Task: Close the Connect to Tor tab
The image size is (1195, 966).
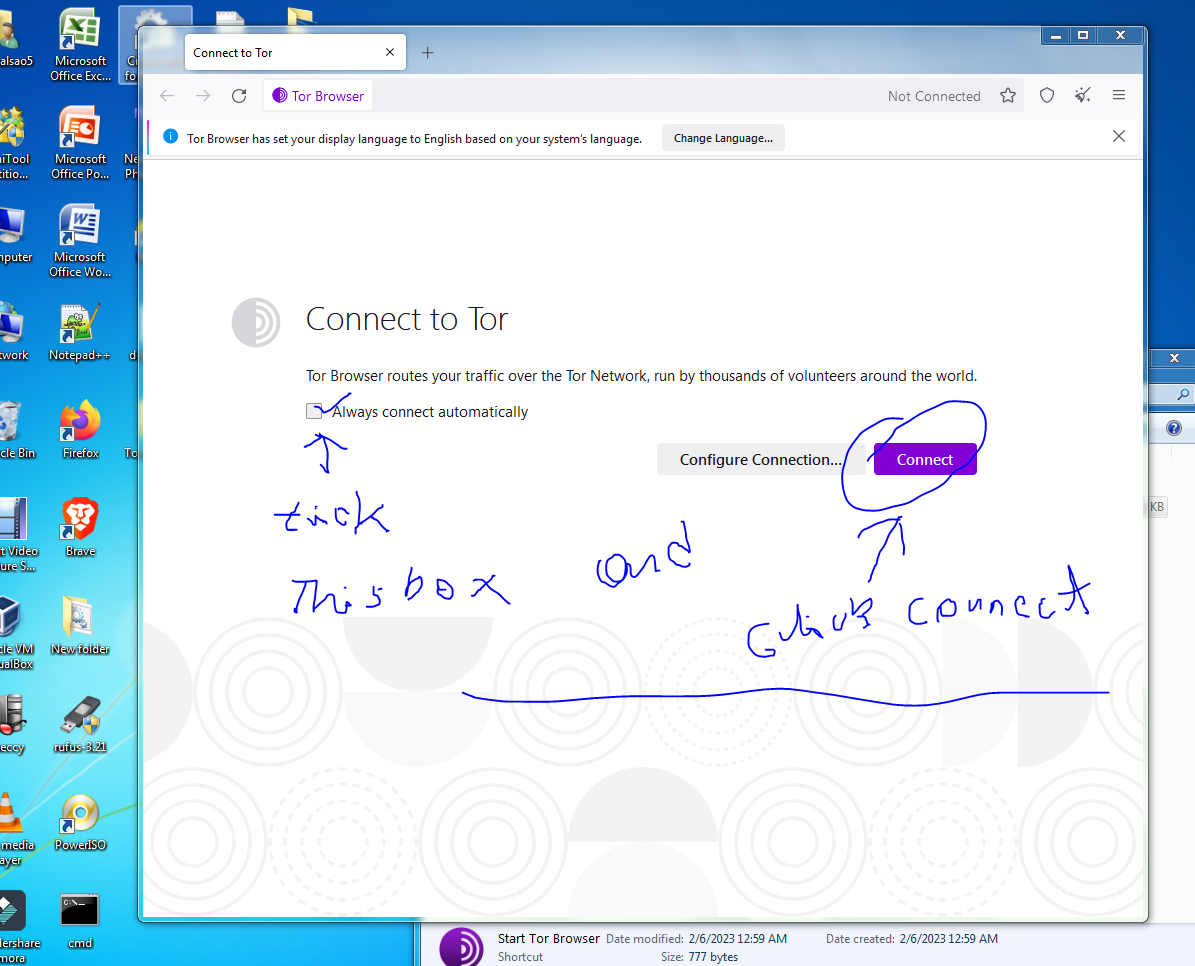Action: pos(389,53)
